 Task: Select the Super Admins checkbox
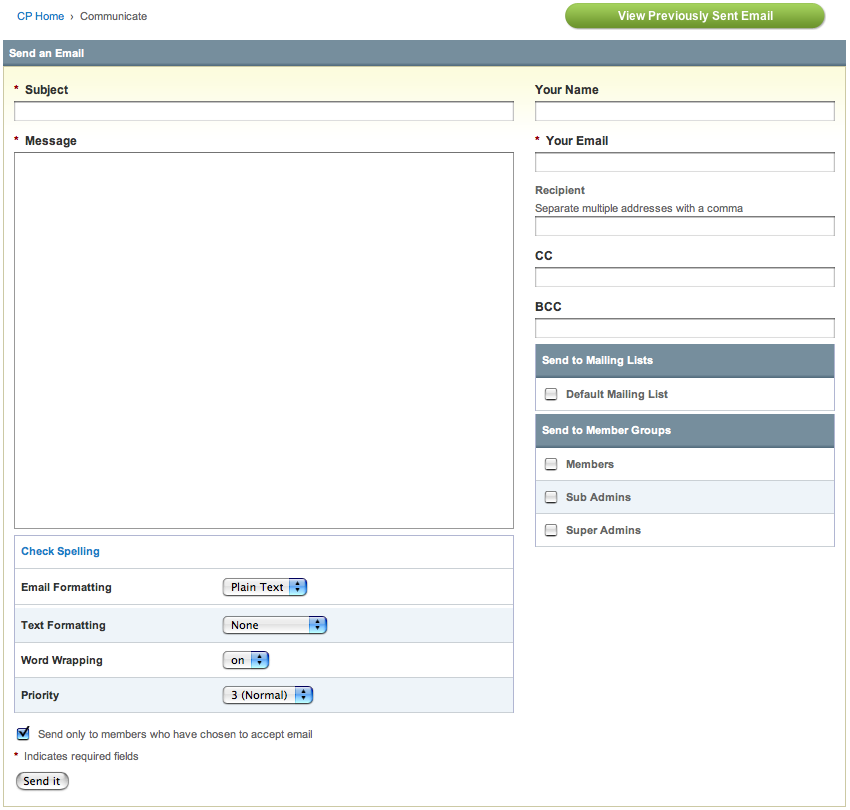coord(551,530)
